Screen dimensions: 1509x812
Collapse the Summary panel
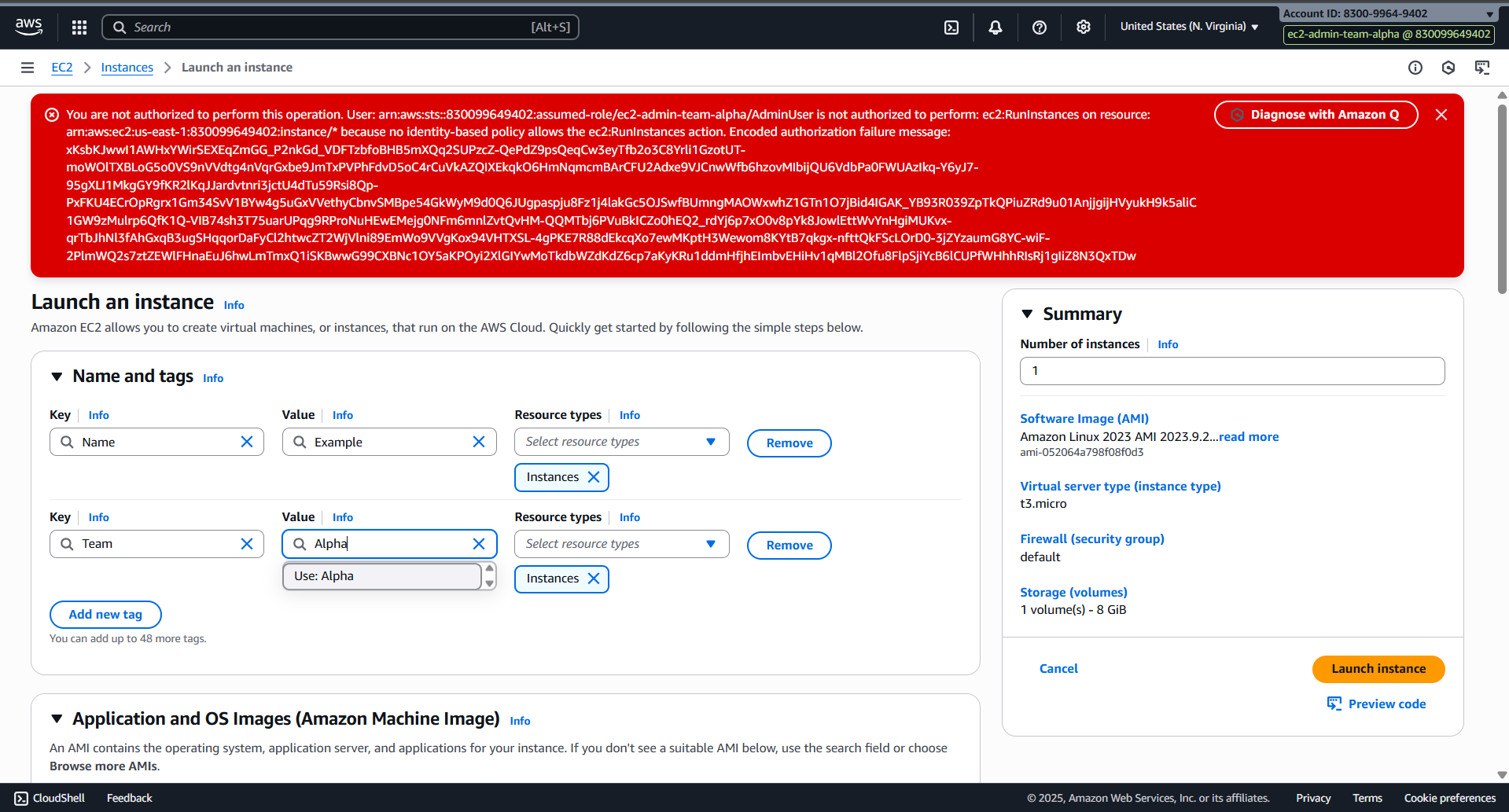1027,314
